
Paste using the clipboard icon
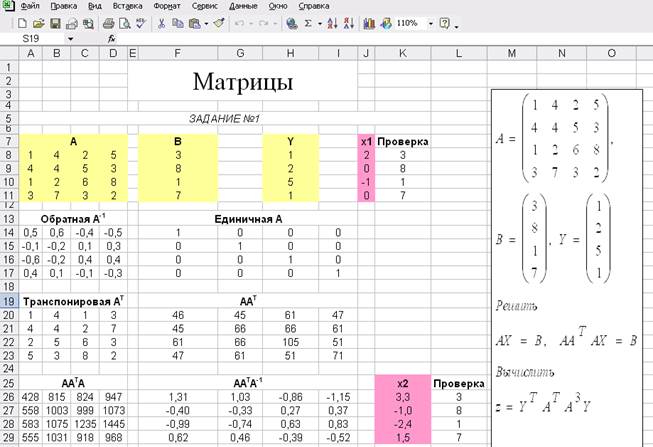pos(194,23)
